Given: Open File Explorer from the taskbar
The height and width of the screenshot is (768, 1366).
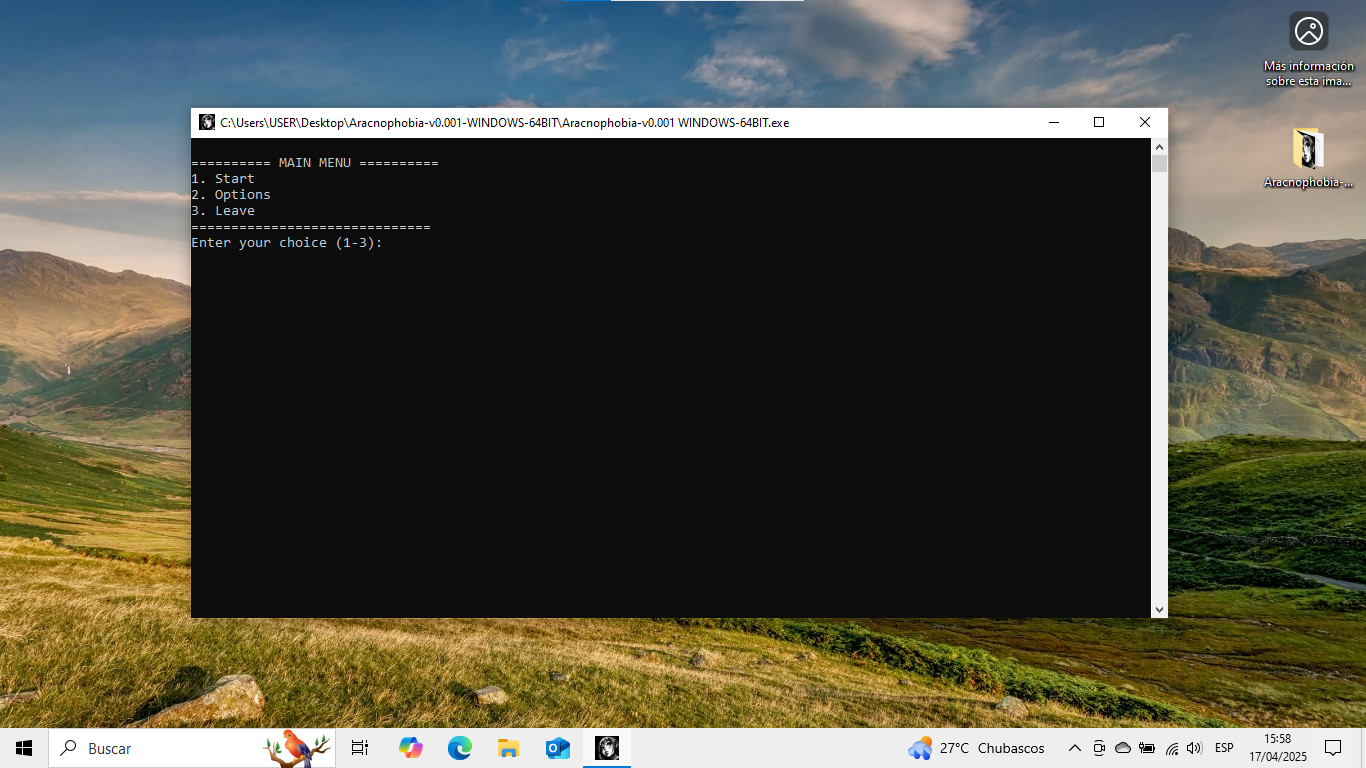Looking at the screenshot, I should (x=508, y=748).
